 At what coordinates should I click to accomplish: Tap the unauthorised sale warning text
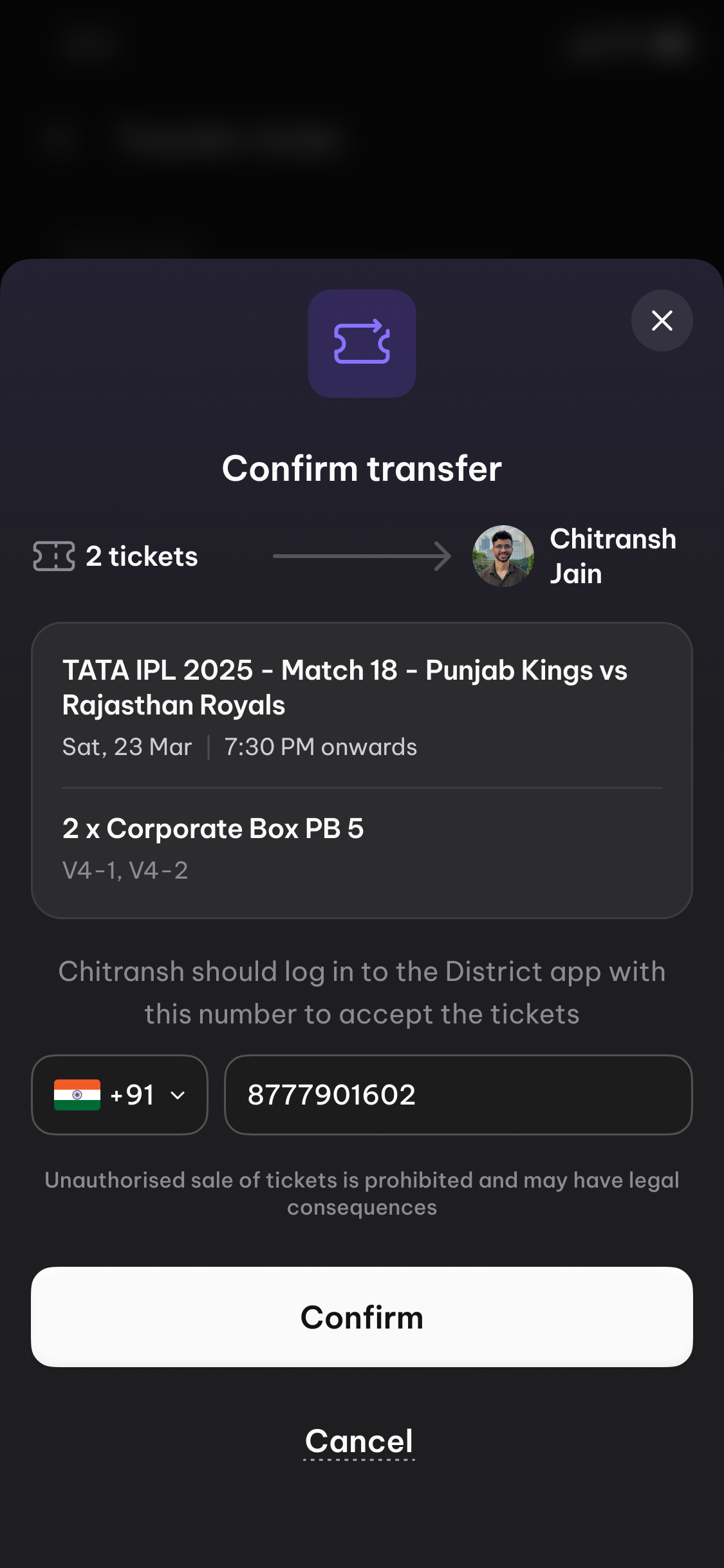tap(362, 1193)
